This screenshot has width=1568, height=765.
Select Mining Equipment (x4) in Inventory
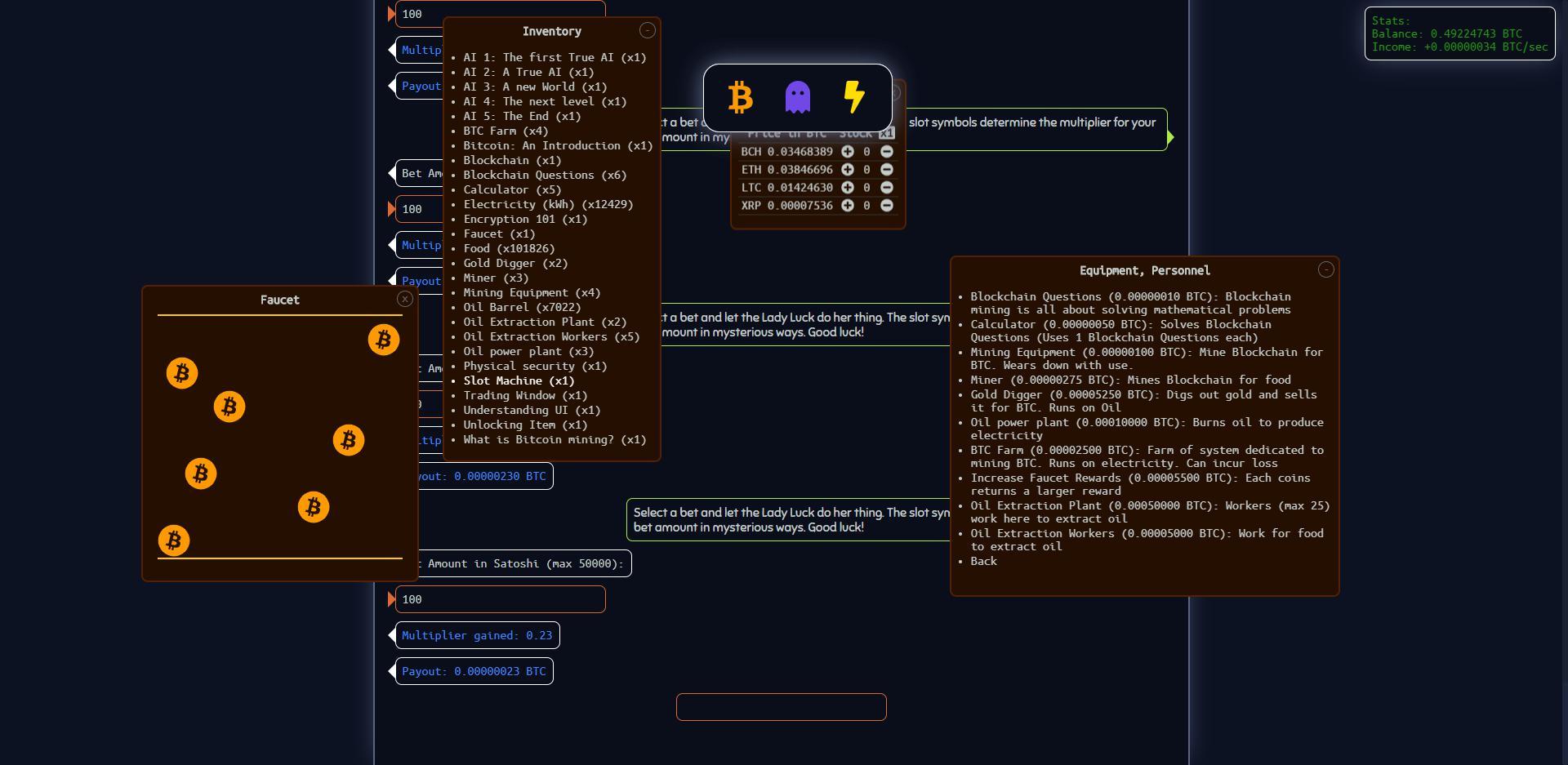(532, 293)
